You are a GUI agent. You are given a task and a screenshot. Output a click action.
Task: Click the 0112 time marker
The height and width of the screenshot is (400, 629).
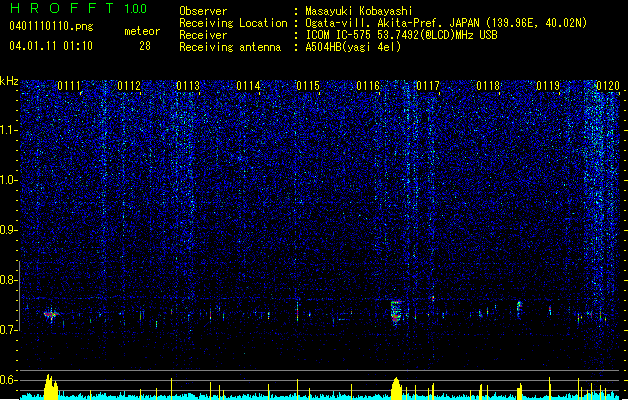(129, 86)
